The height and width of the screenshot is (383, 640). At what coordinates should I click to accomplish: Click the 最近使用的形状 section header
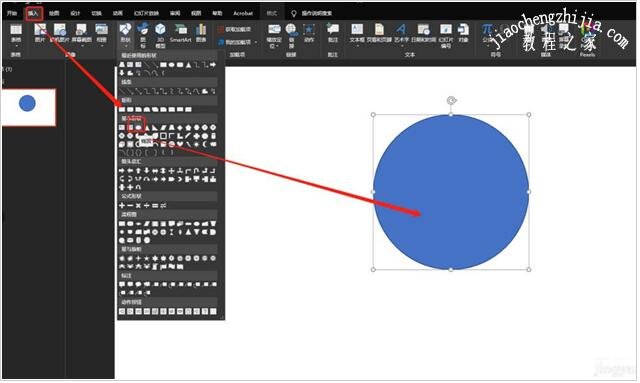(x=168, y=56)
